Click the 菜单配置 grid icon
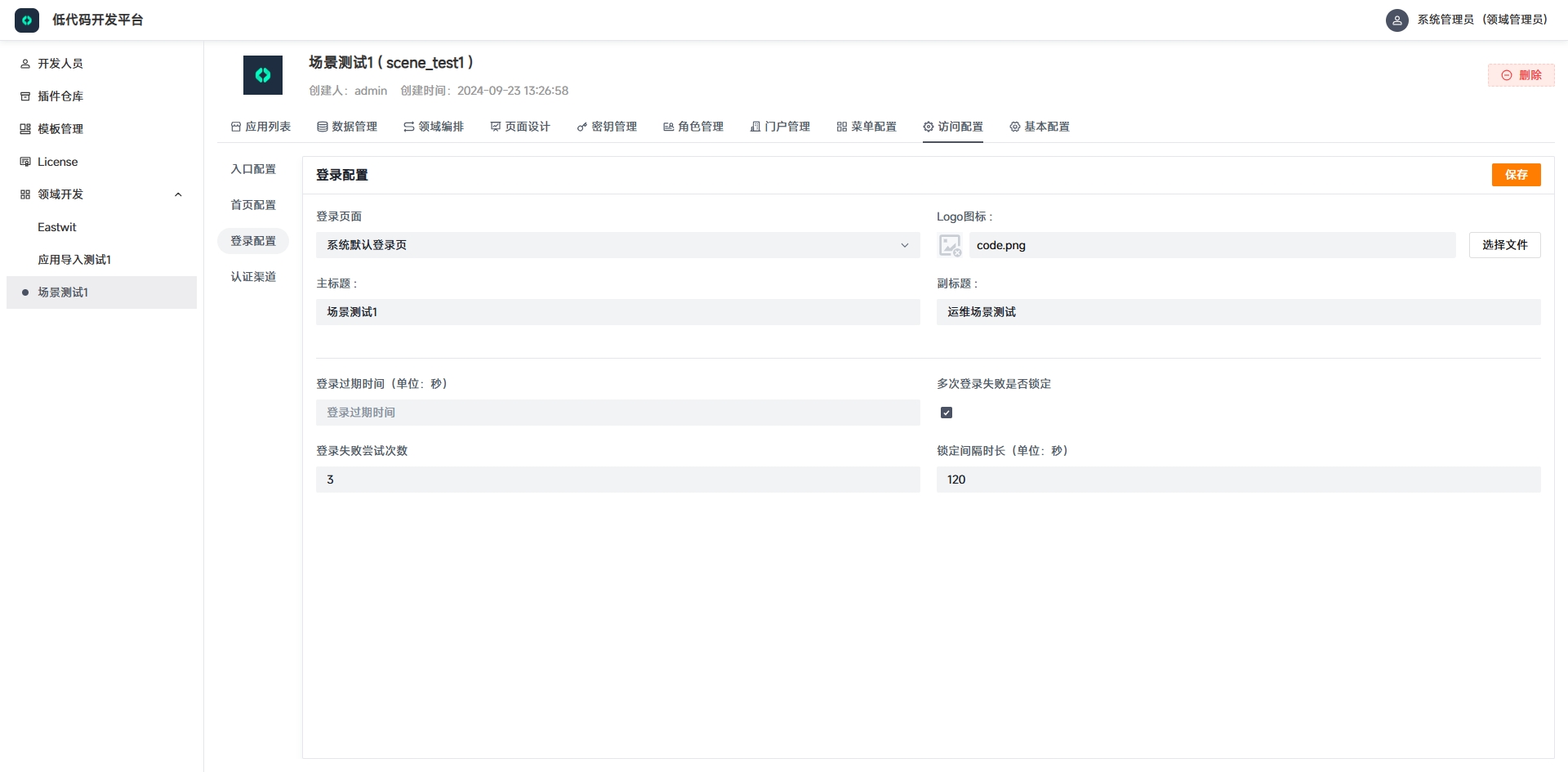1568x772 pixels. 842,127
